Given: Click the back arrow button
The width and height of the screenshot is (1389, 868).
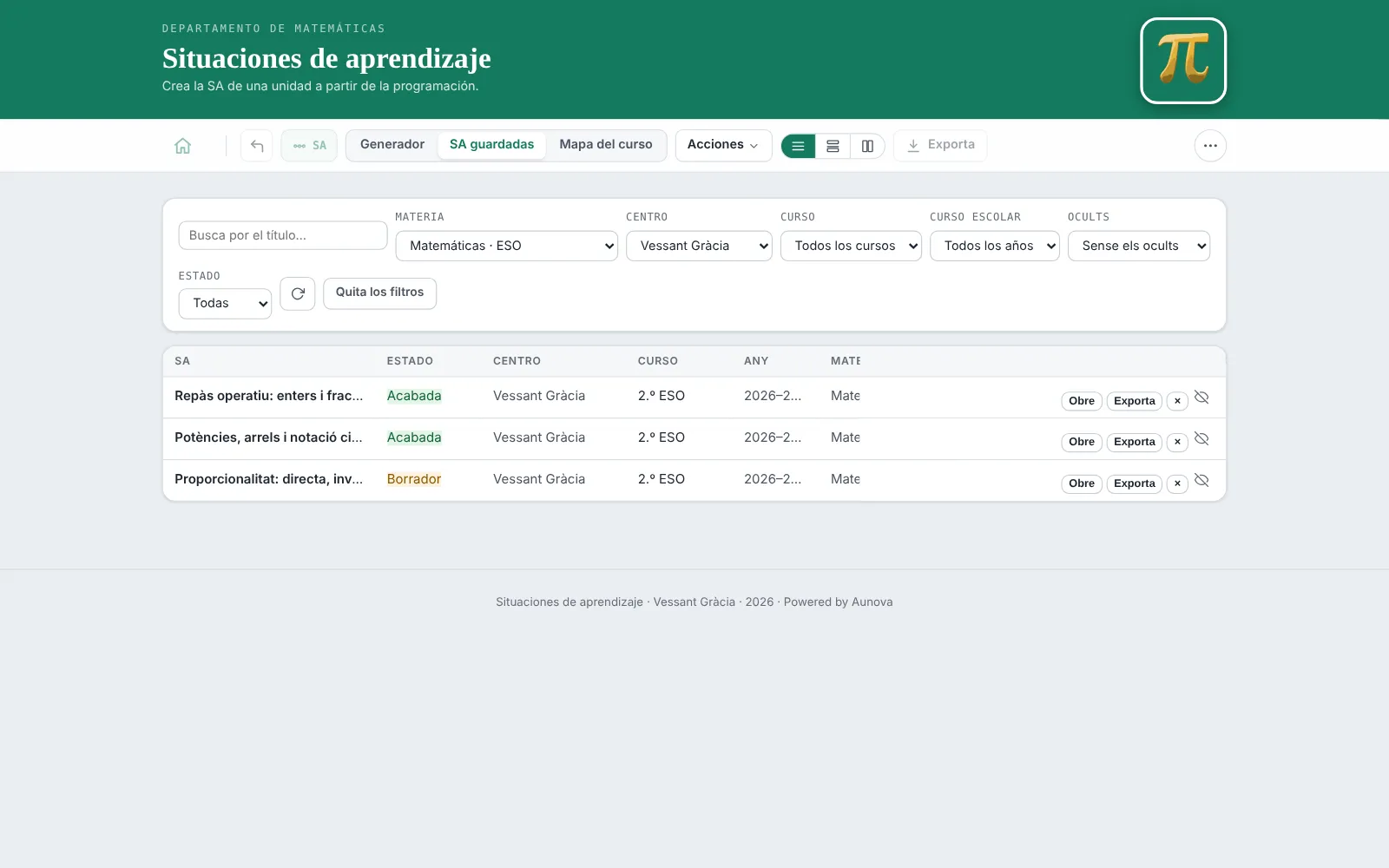Looking at the screenshot, I should pos(257,146).
